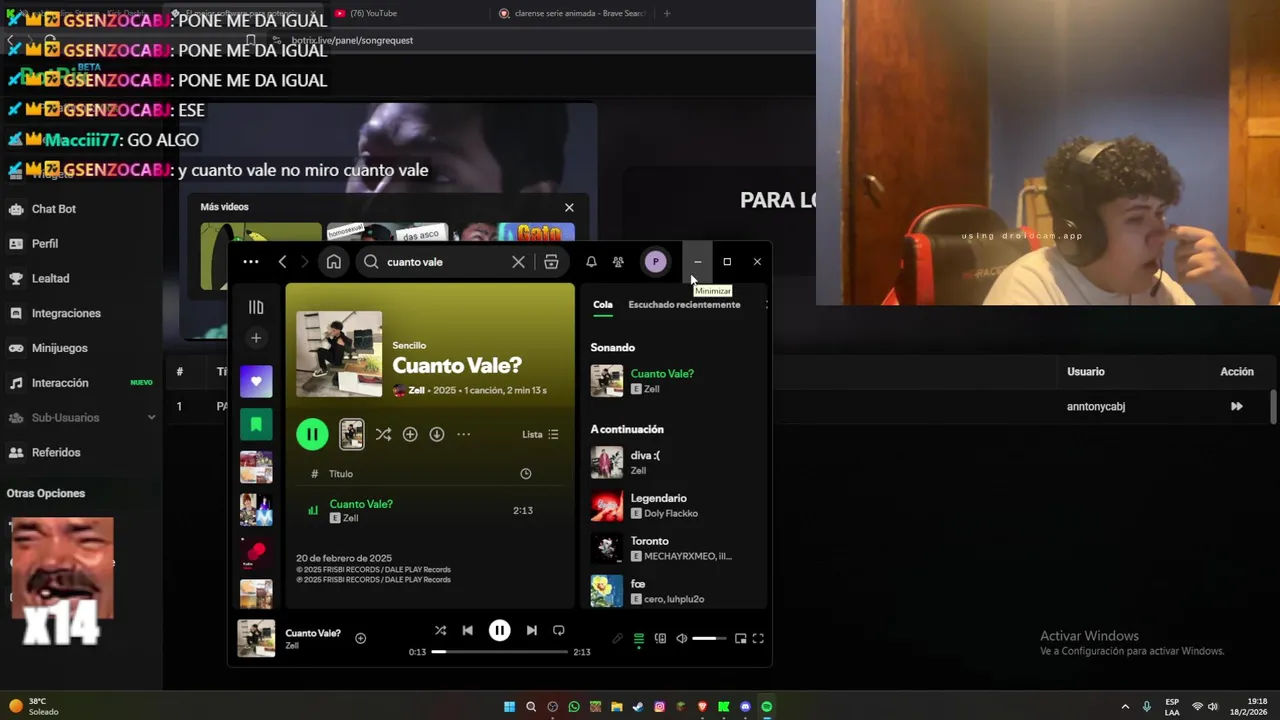1280x720 pixels.
Task: Add now-playing song to Liked Songs
Action: [x=361, y=638]
